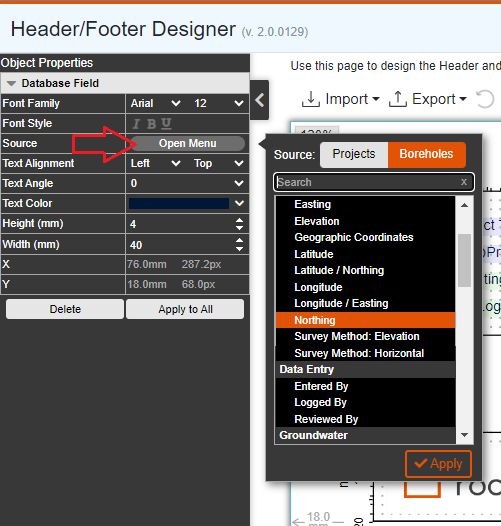Collapse the Object Properties side panel
The image size is (501, 526).
pyautogui.click(x=259, y=100)
